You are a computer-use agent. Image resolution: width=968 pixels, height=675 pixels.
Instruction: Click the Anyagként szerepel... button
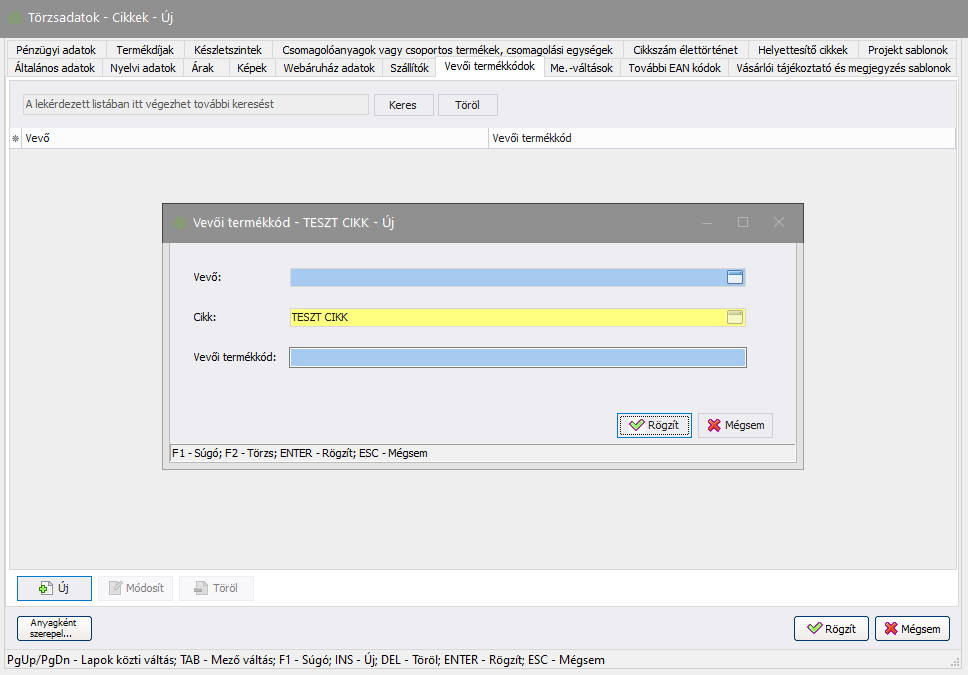[54, 628]
